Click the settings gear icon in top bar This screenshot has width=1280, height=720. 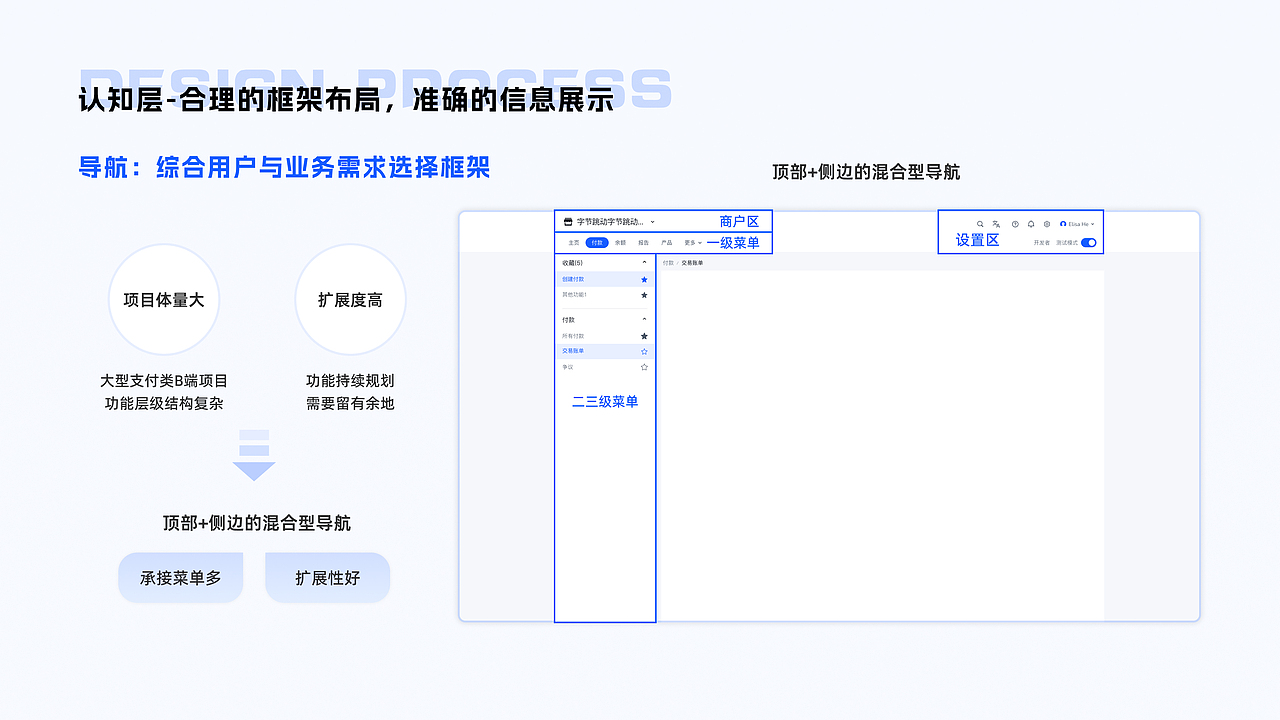[x=1047, y=224]
